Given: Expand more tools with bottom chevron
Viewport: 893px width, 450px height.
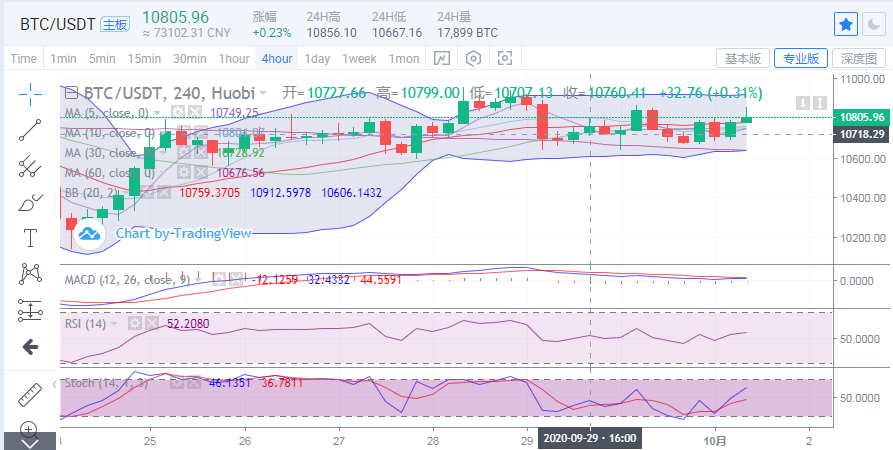Looking at the screenshot, I should 30,443.
